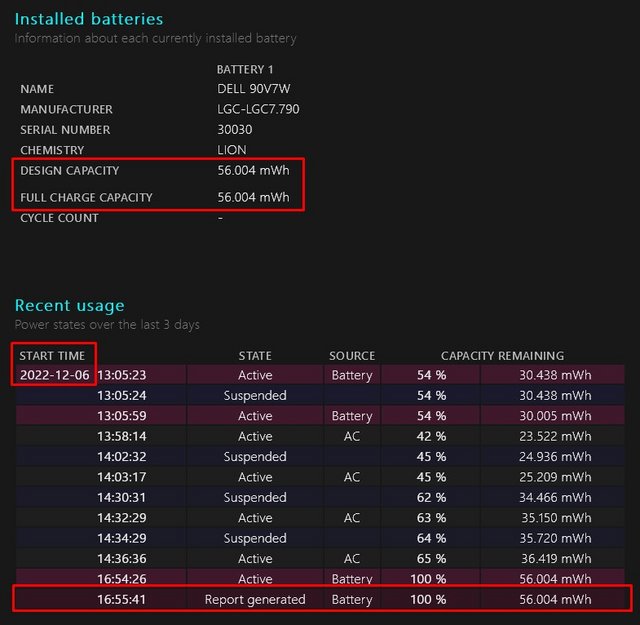Image resolution: width=640 pixels, height=625 pixels.
Task: Select the time '14:02:32'
Action: tap(122, 456)
